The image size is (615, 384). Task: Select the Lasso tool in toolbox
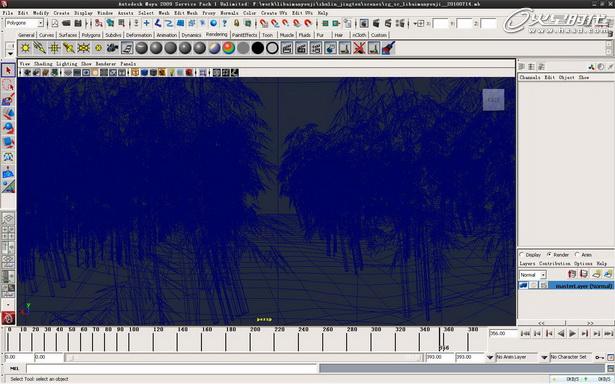coord(8,85)
